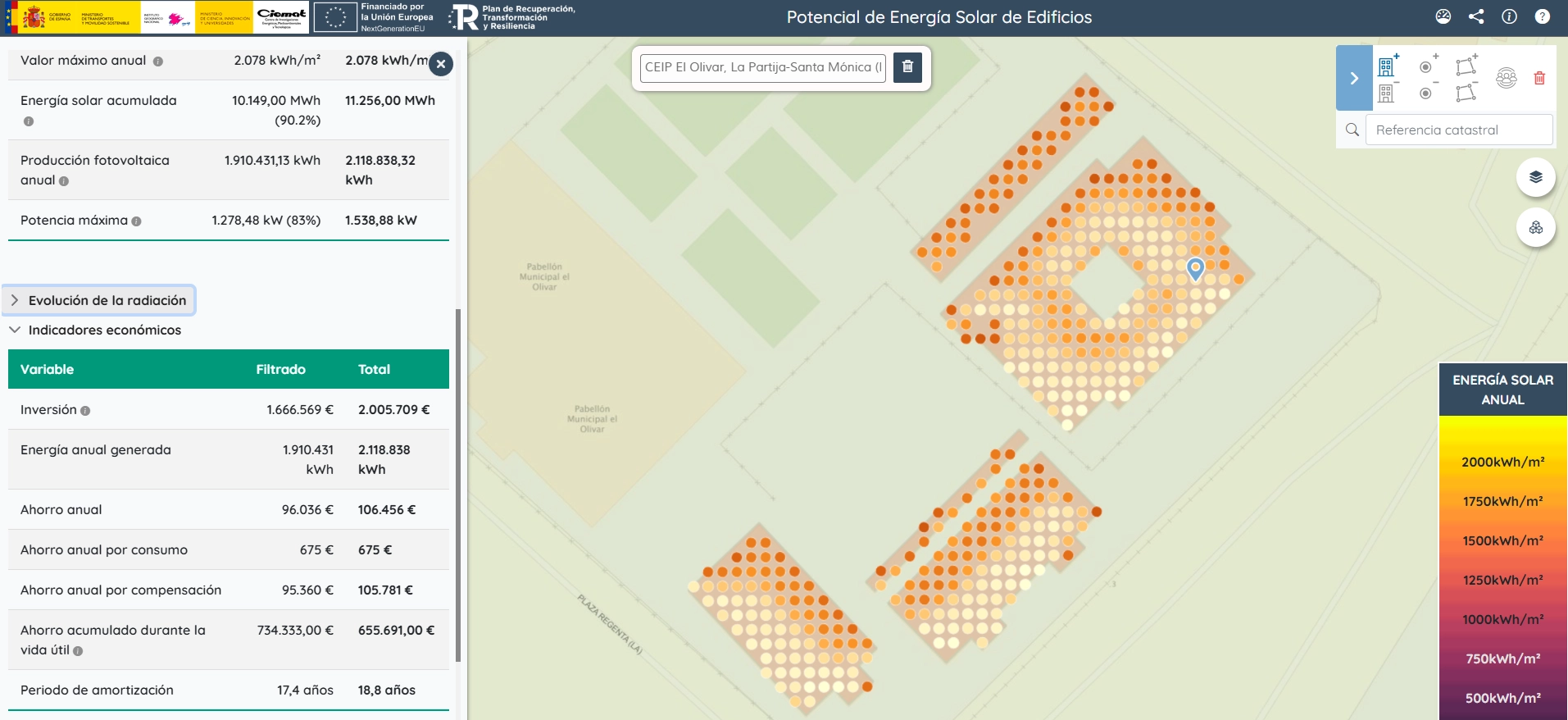Viewport: 1568px width, 720px height.
Task: Click the help question mark button
Action: point(1542,16)
